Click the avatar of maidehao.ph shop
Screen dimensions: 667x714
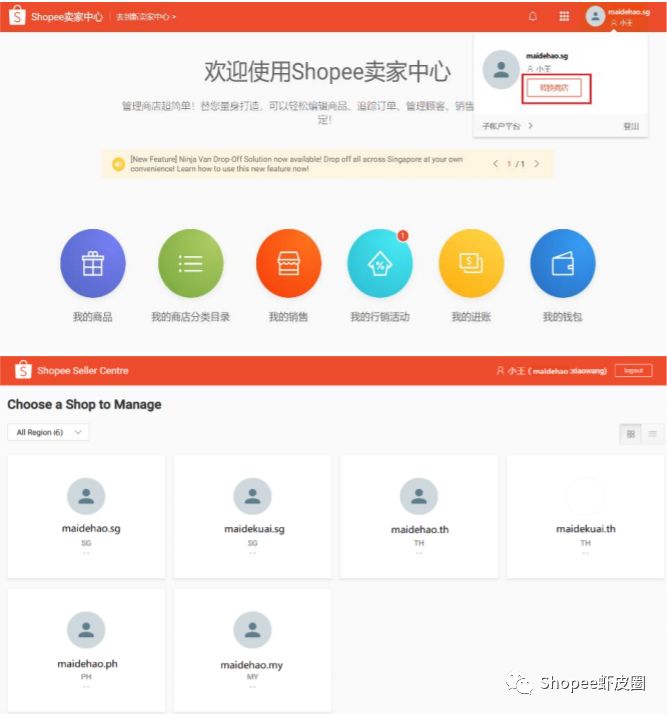(86, 630)
